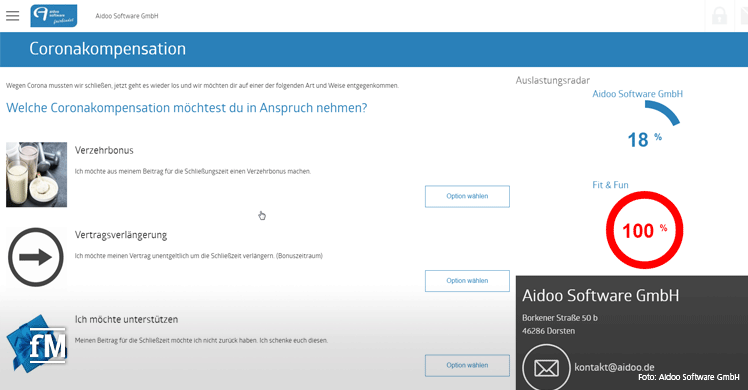Click the envelope contact icon

coord(546,368)
